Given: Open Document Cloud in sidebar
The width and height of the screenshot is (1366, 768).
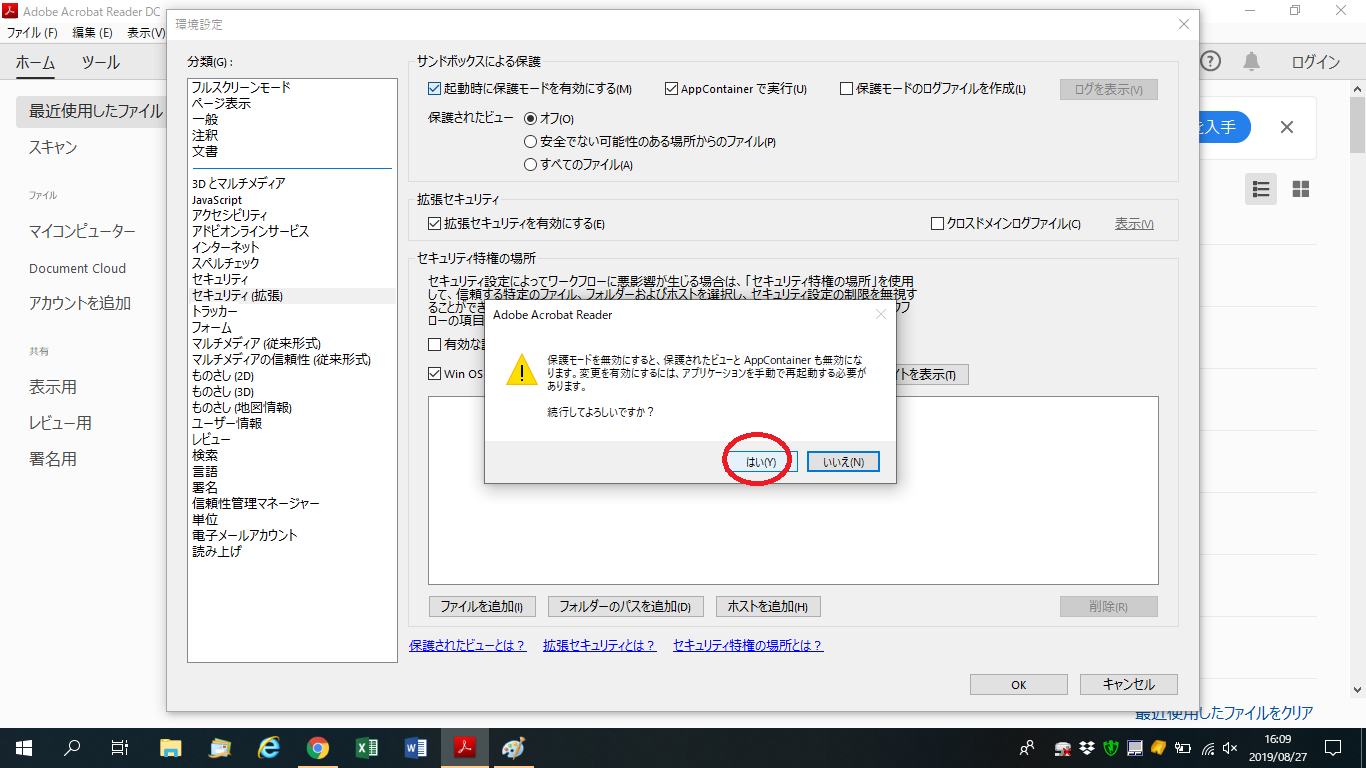Looking at the screenshot, I should [77, 268].
